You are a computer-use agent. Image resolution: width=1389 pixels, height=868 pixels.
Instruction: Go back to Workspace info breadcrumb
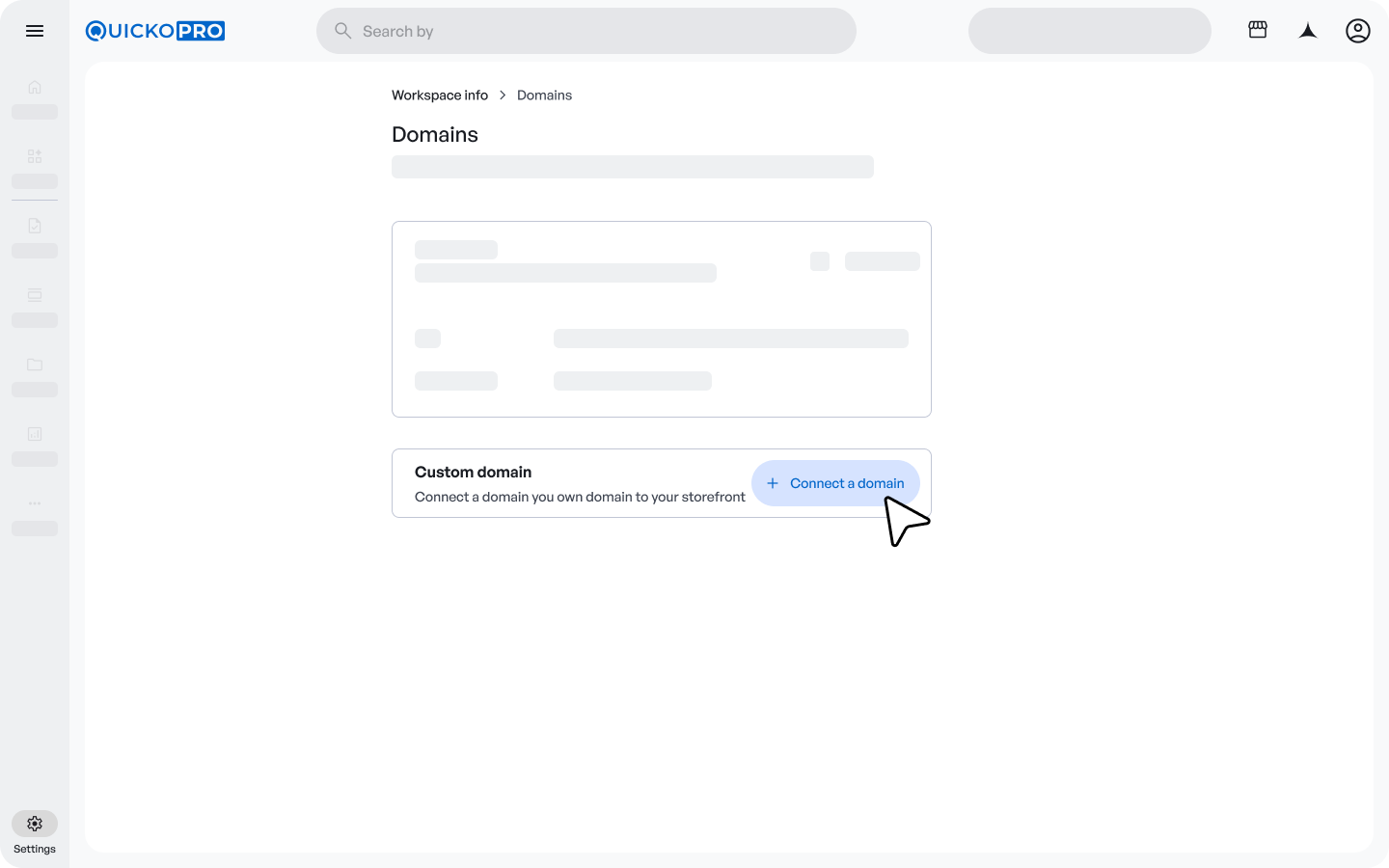tap(440, 95)
